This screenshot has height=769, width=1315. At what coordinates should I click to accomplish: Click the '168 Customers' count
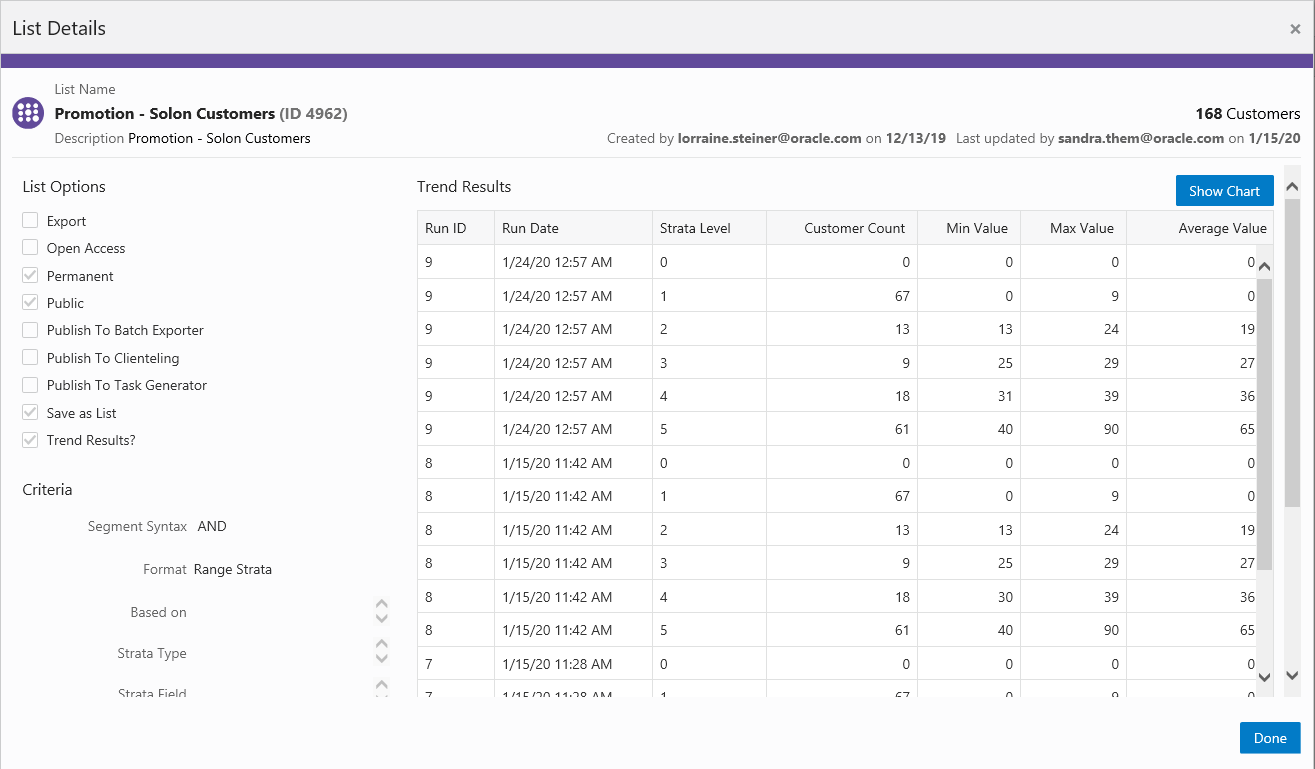click(1248, 114)
